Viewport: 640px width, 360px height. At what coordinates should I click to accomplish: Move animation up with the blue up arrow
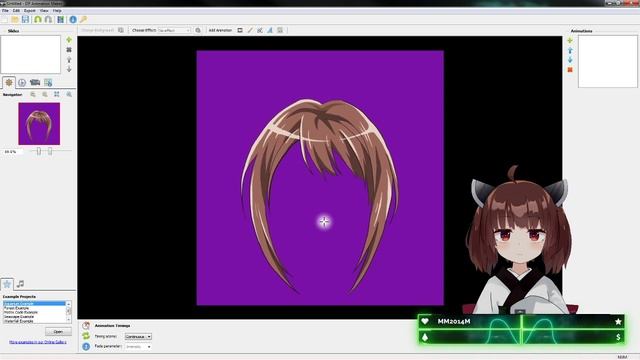570,50
